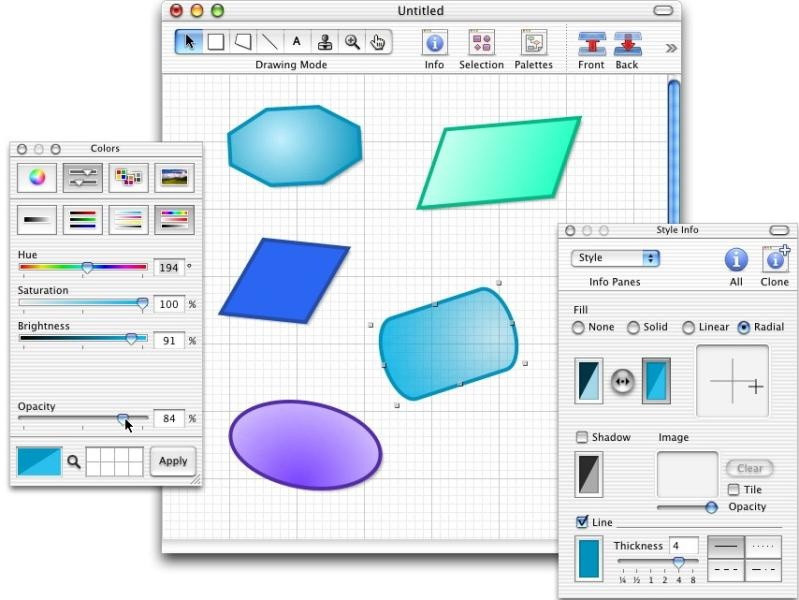The image size is (799, 600).
Task: Switch Colors panel to color sliders
Action: click(x=83, y=177)
